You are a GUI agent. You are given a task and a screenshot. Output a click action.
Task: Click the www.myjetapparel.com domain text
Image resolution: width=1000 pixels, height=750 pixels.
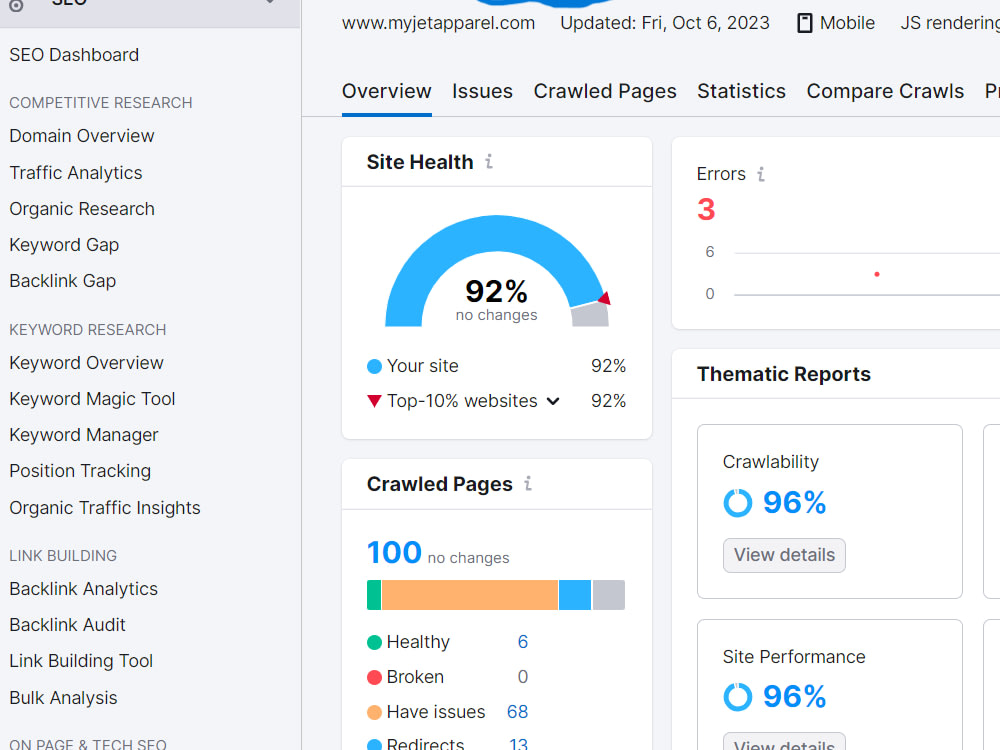click(438, 24)
